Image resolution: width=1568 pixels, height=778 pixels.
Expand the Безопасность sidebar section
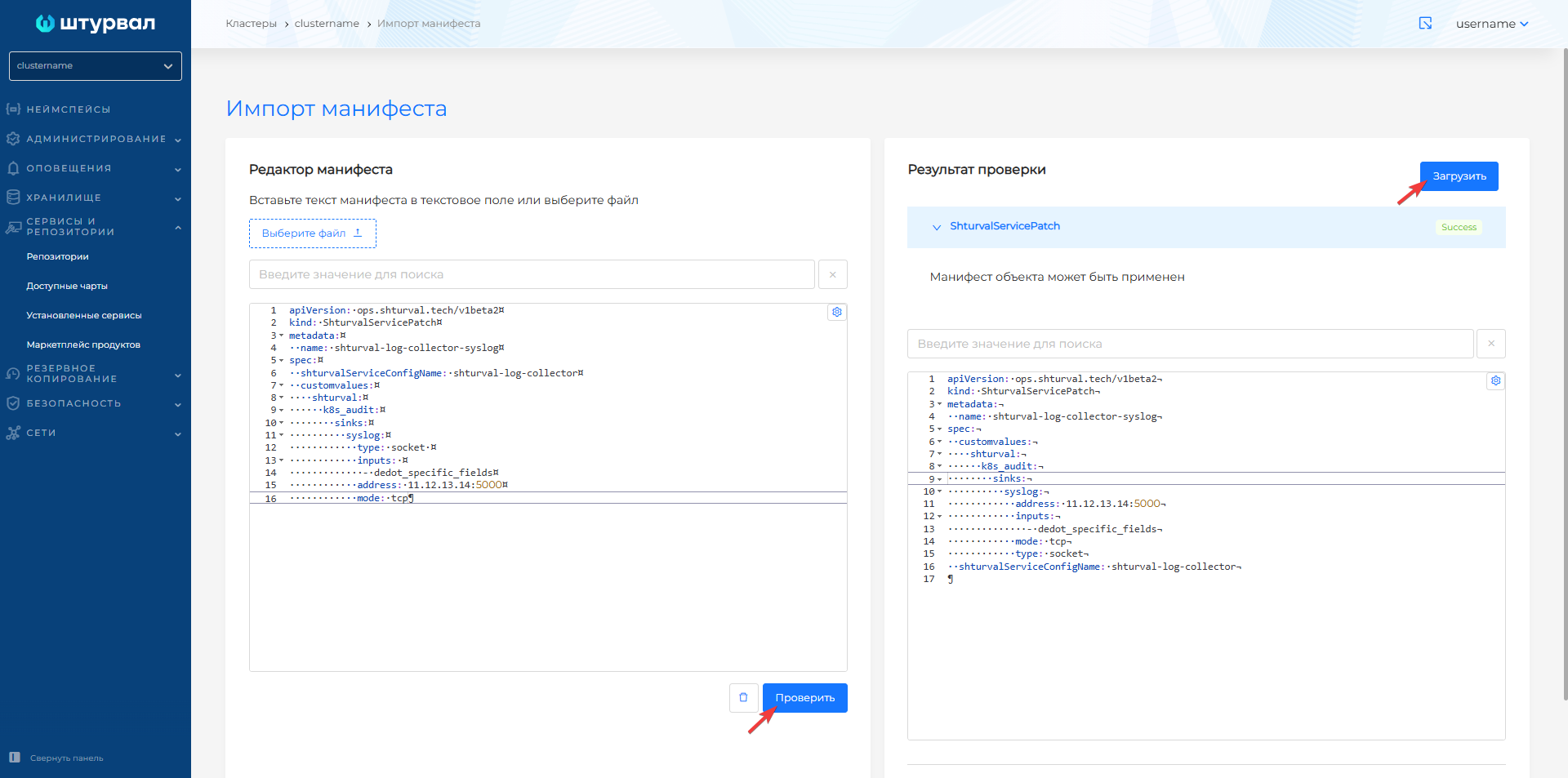point(96,403)
